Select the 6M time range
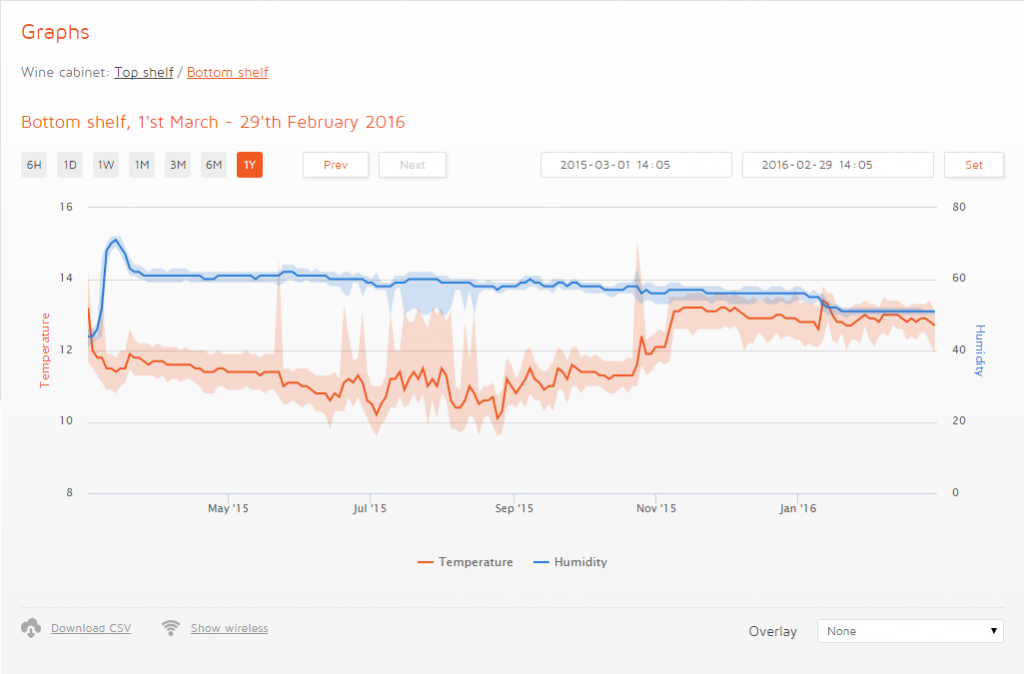1024x674 pixels. 214,165
